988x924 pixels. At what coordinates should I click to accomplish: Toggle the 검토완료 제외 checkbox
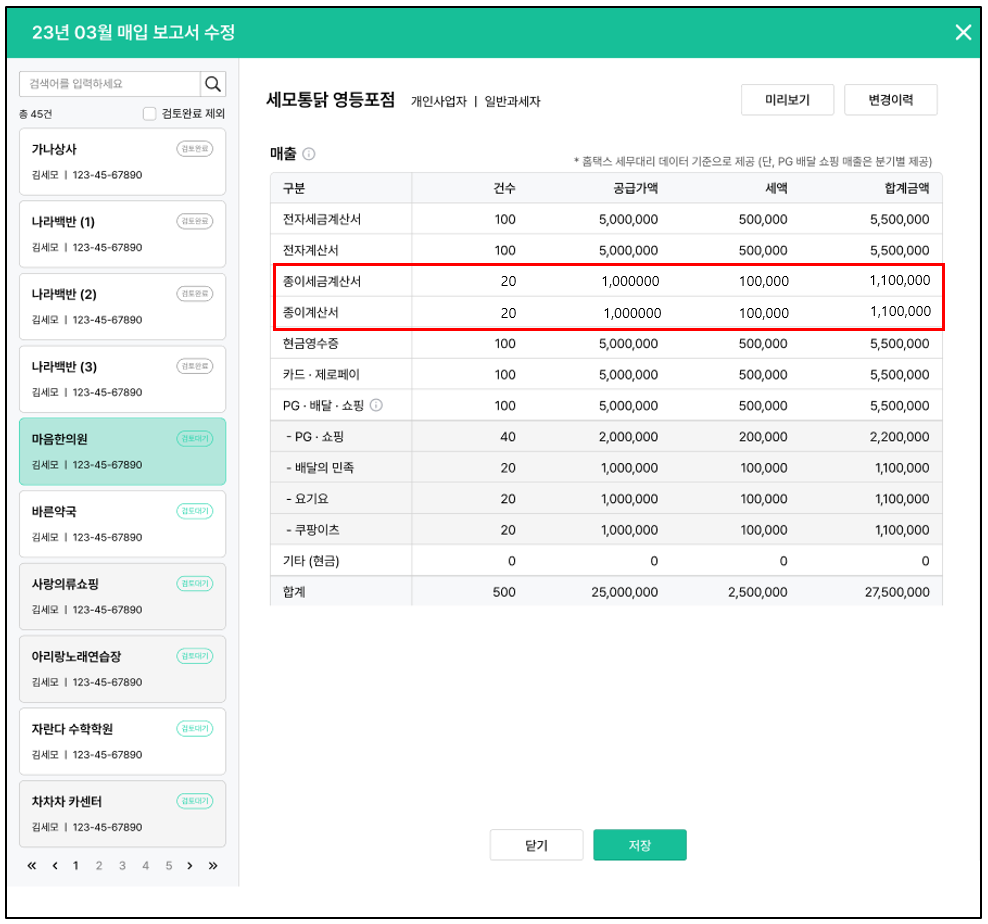tap(150, 114)
